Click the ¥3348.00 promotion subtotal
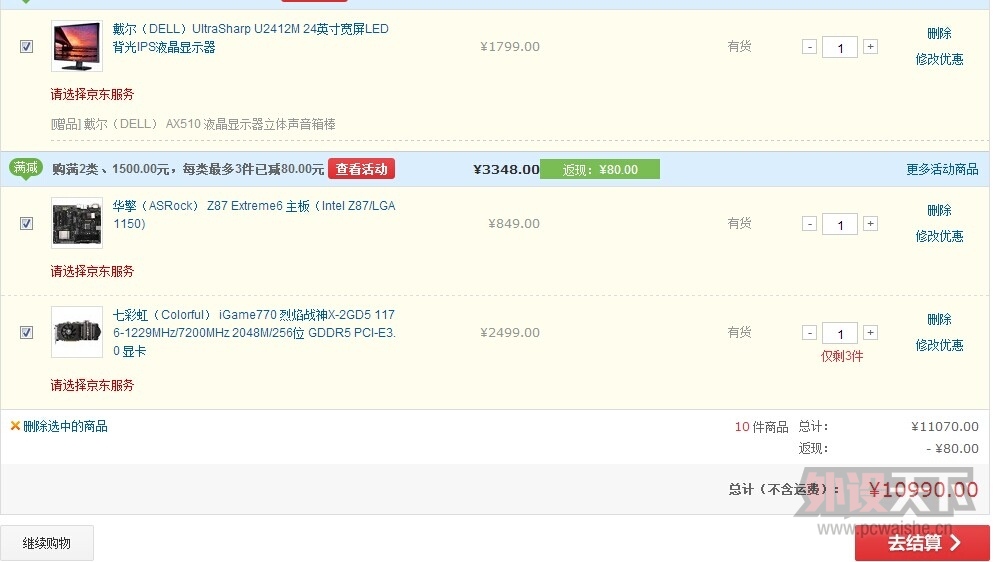 click(506, 169)
